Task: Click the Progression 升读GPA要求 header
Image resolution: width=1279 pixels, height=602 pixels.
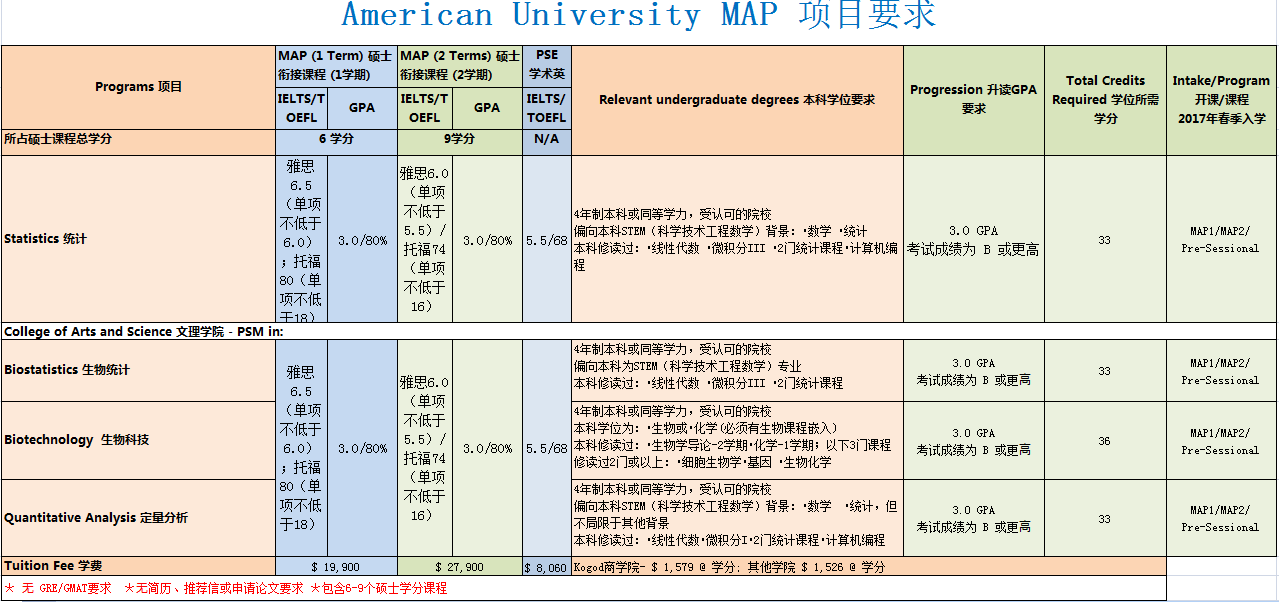Action: pos(973,99)
